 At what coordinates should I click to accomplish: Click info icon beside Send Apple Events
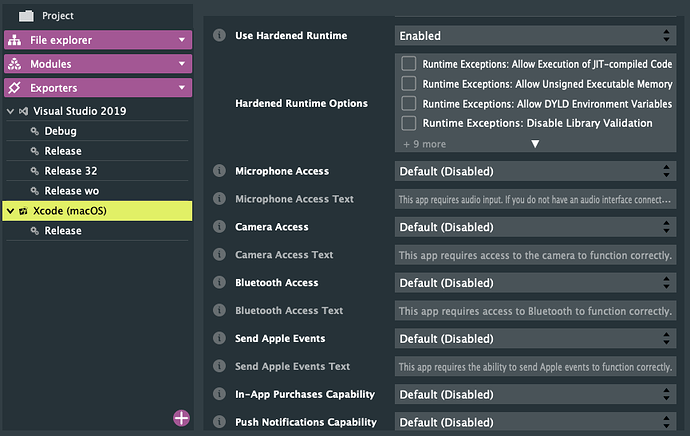coord(219,339)
